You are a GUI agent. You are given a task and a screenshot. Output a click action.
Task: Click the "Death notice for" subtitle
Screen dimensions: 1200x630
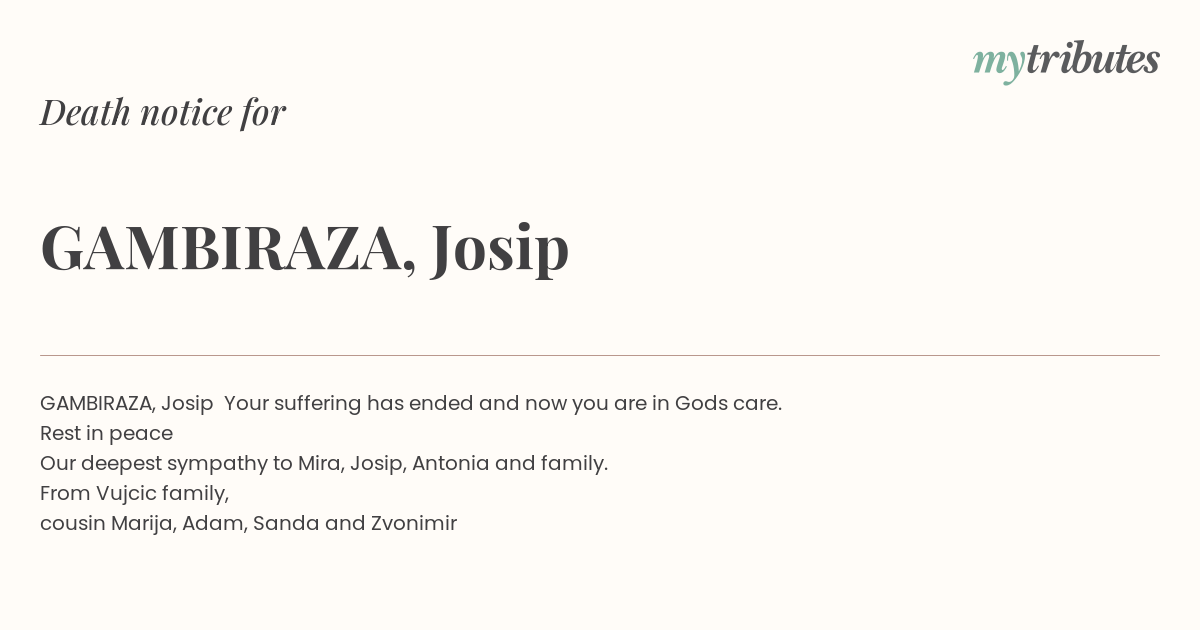[163, 112]
